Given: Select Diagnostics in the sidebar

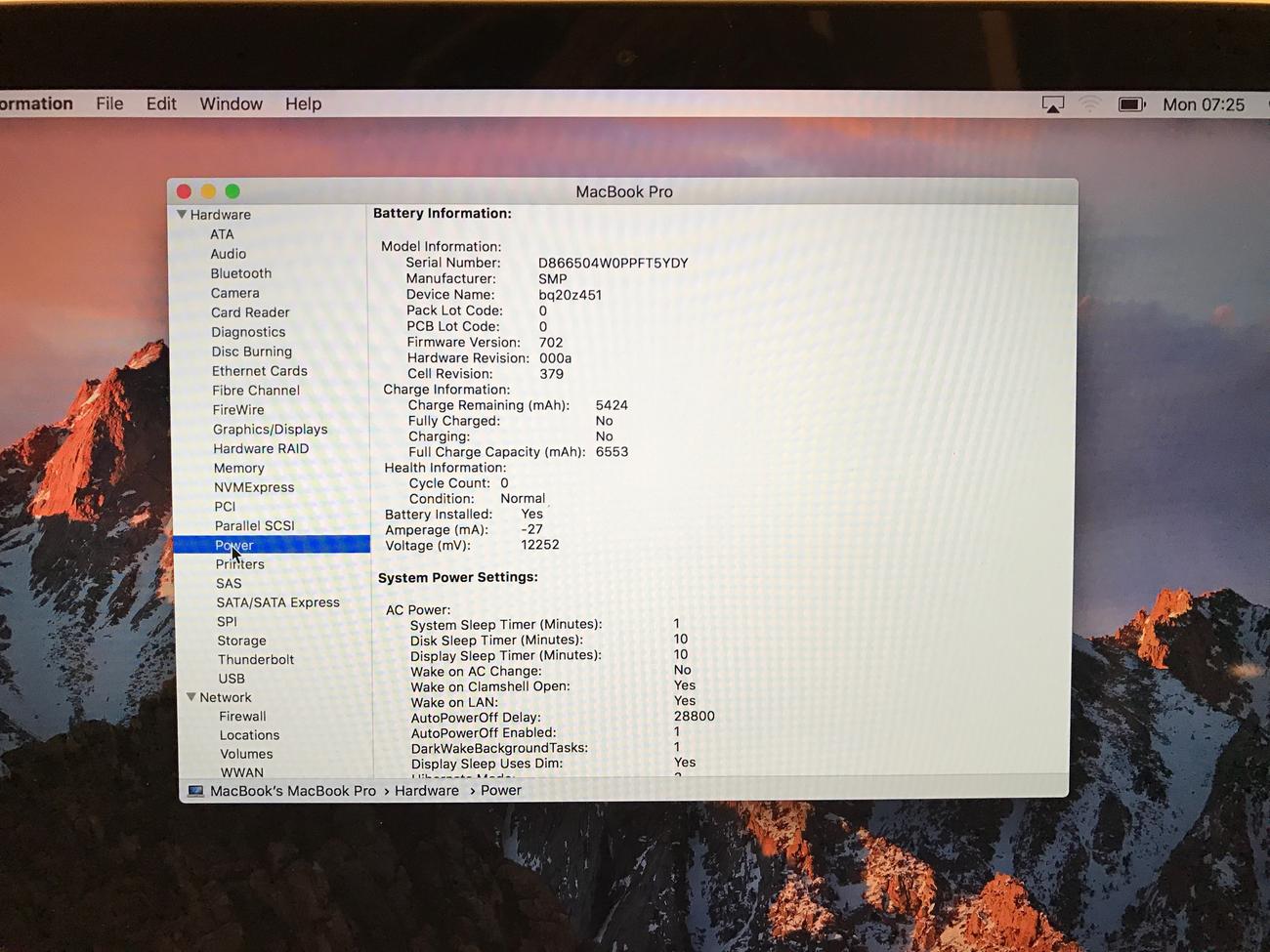Looking at the screenshot, I should [x=248, y=332].
